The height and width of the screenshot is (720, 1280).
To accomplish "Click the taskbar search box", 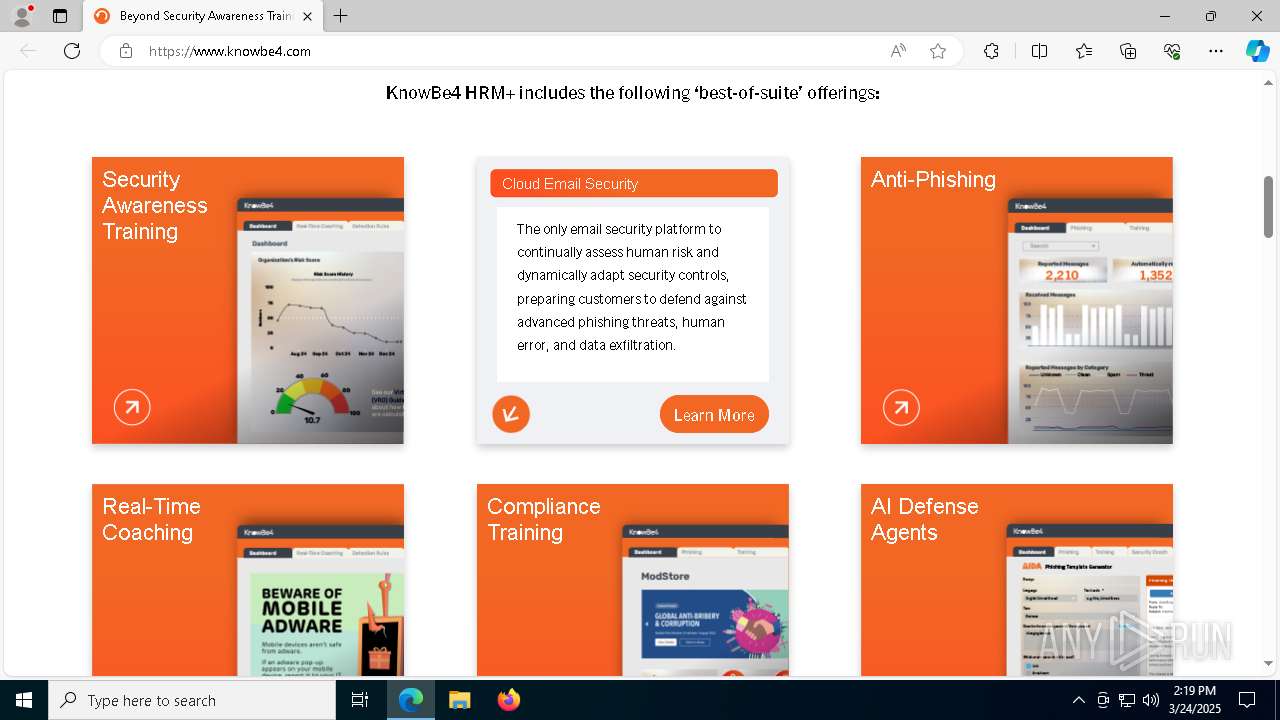I will point(192,700).
